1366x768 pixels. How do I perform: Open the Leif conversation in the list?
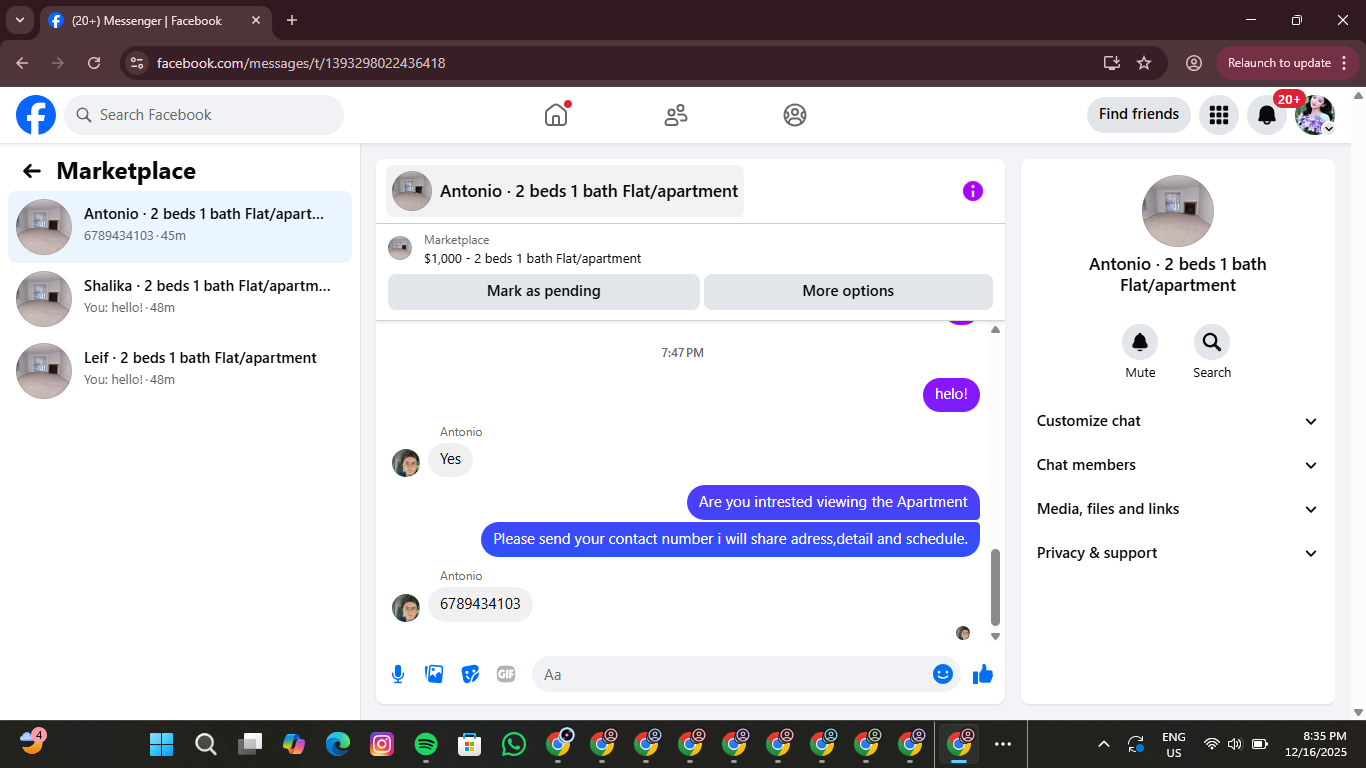point(180,371)
